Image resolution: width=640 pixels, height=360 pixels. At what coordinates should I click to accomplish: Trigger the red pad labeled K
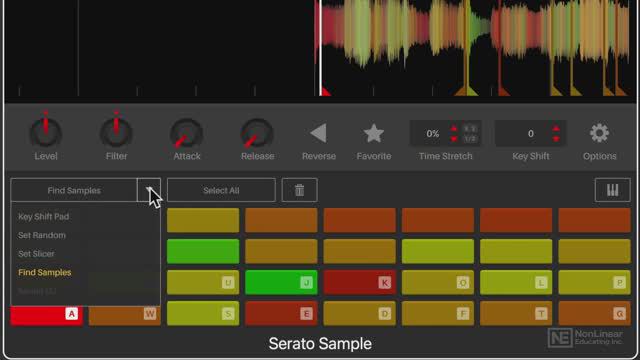pyautogui.click(x=360, y=282)
